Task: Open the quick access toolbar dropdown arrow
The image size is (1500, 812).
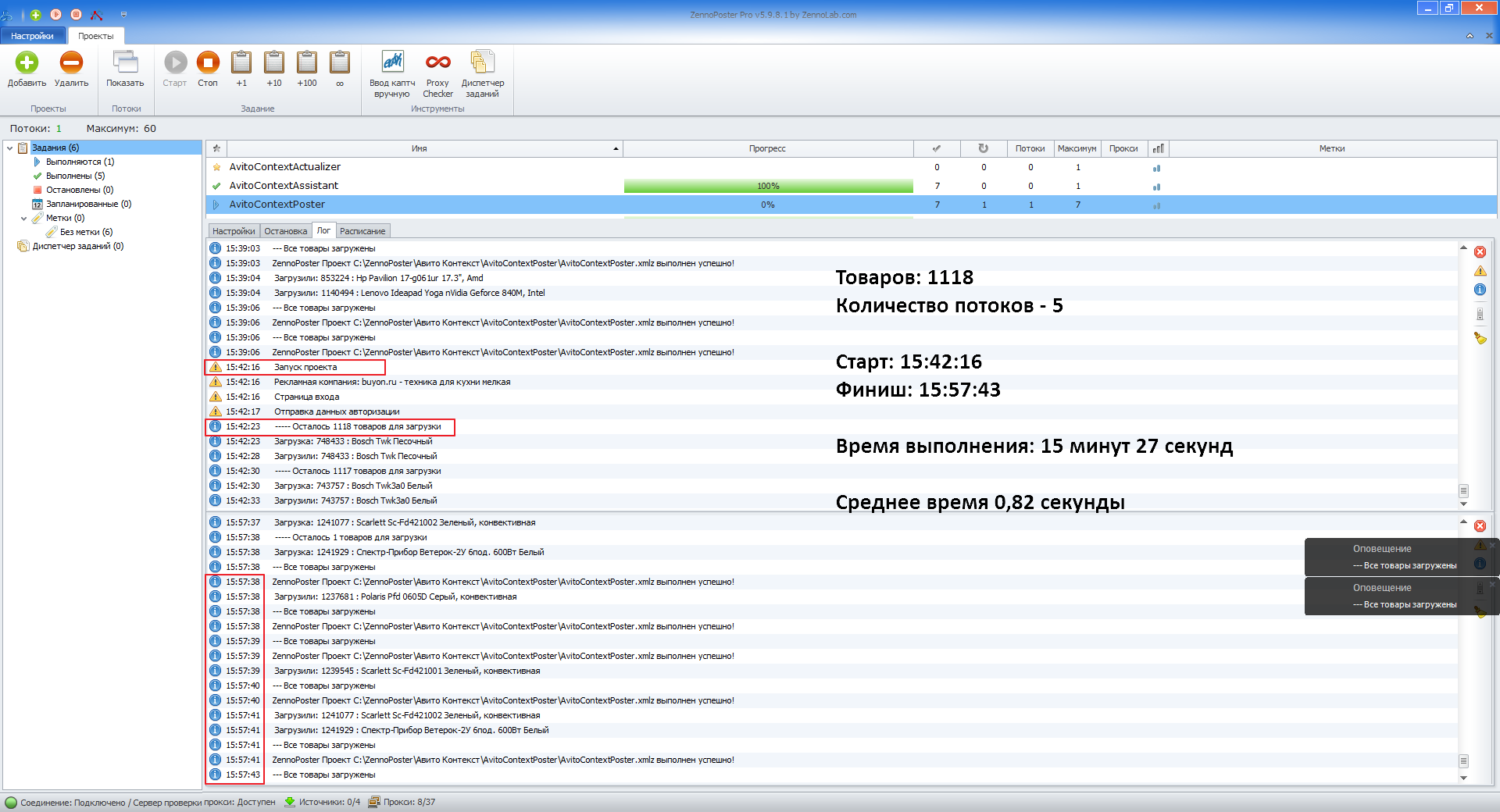Action: point(123,13)
